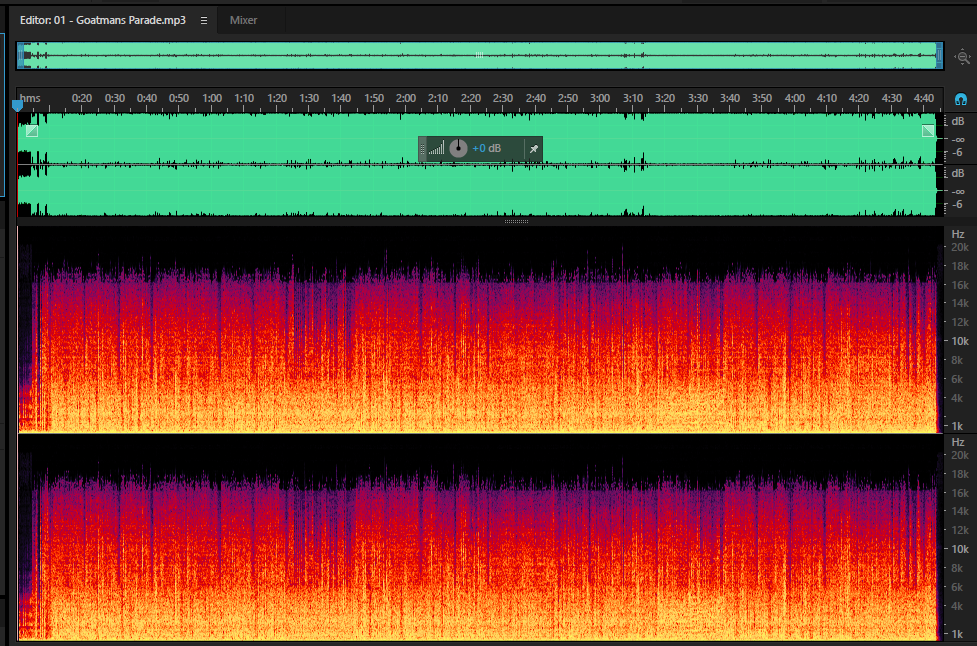Toggle the blue snapping magnet icon
This screenshot has height=646, width=977.
(x=961, y=99)
